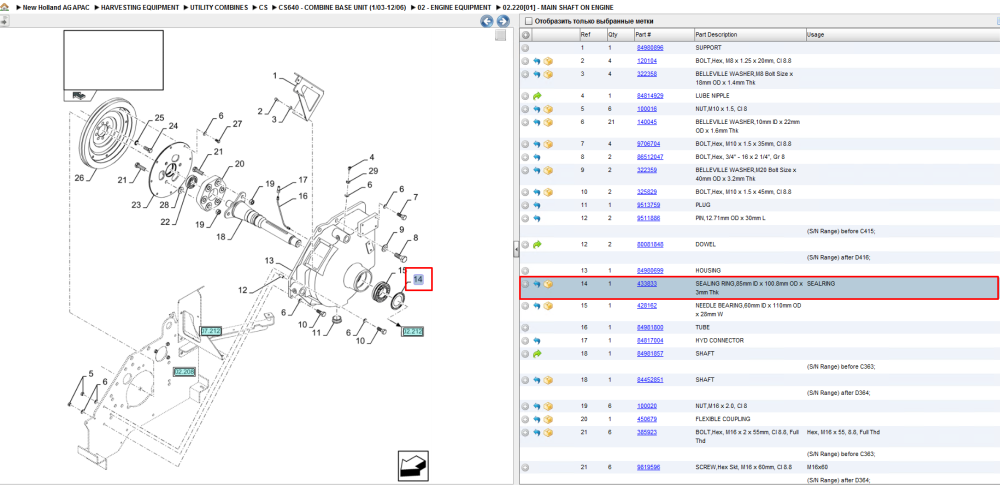1000x485 pixels.
Task: Enable 'Отобразить только выбранные метки' checkbox
Action: coord(528,21)
